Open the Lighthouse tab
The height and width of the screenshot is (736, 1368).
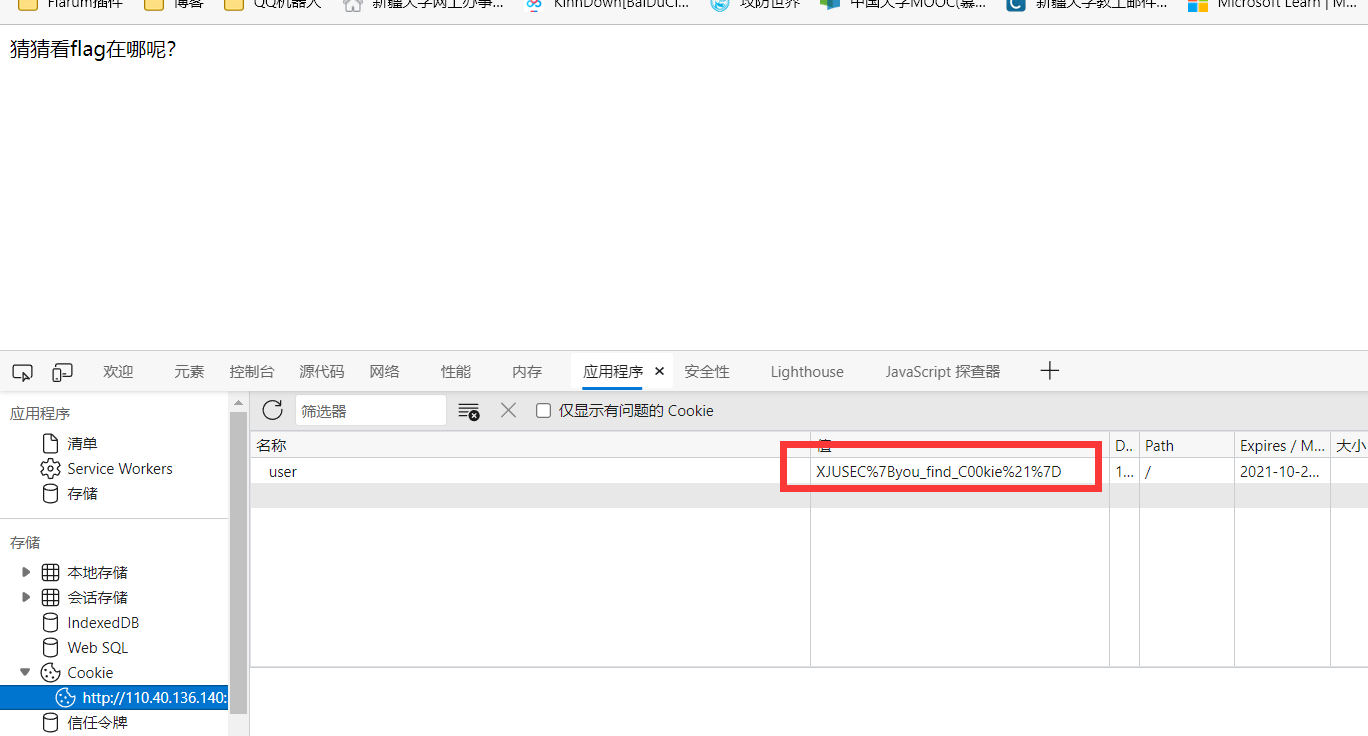806,372
